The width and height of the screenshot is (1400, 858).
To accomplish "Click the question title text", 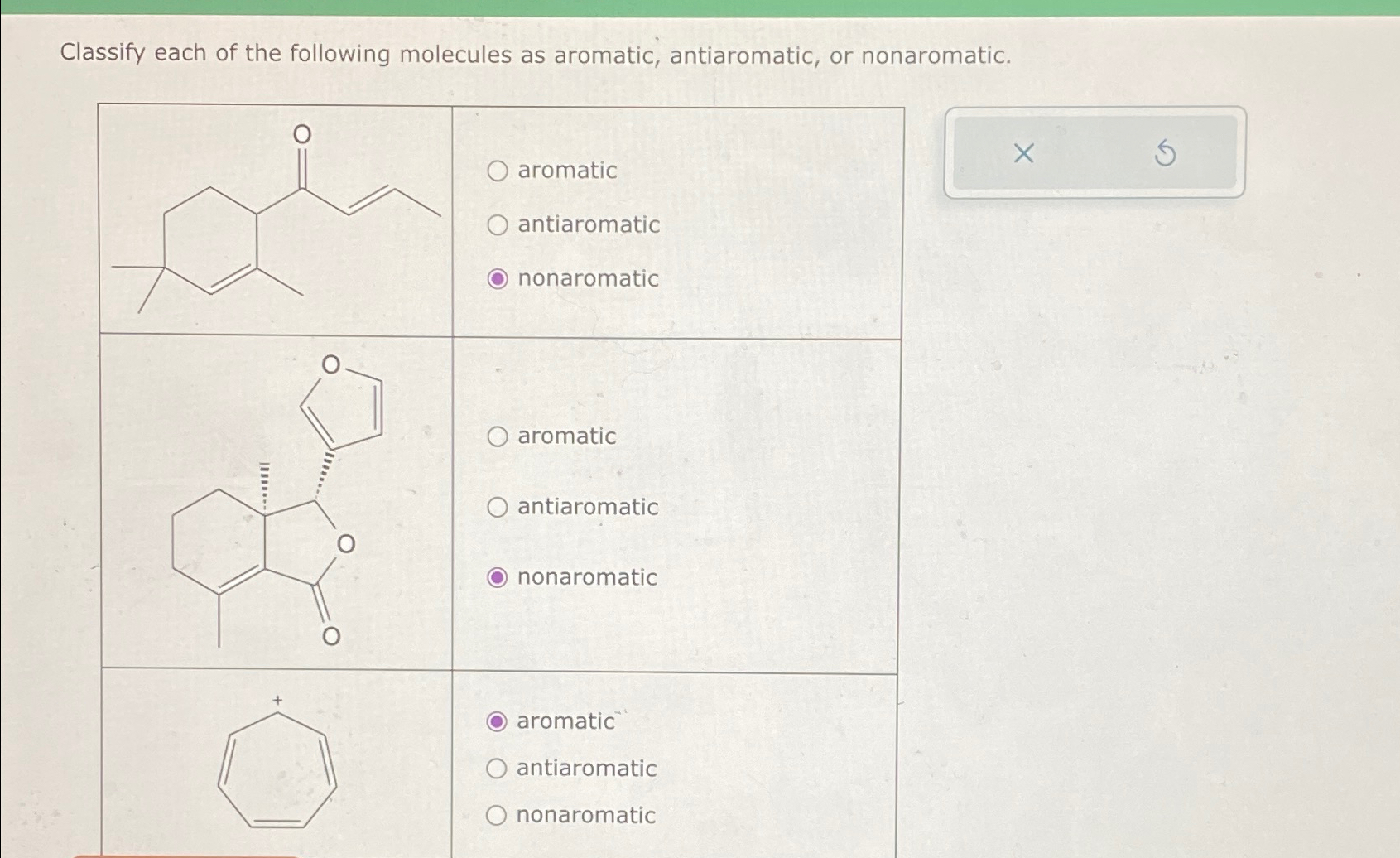I will [x=534, y=56].
